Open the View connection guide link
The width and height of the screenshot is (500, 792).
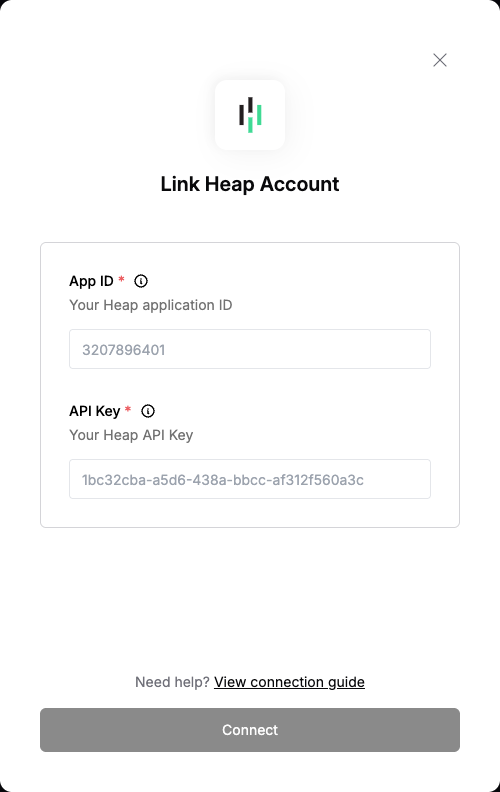coord(289,682)
